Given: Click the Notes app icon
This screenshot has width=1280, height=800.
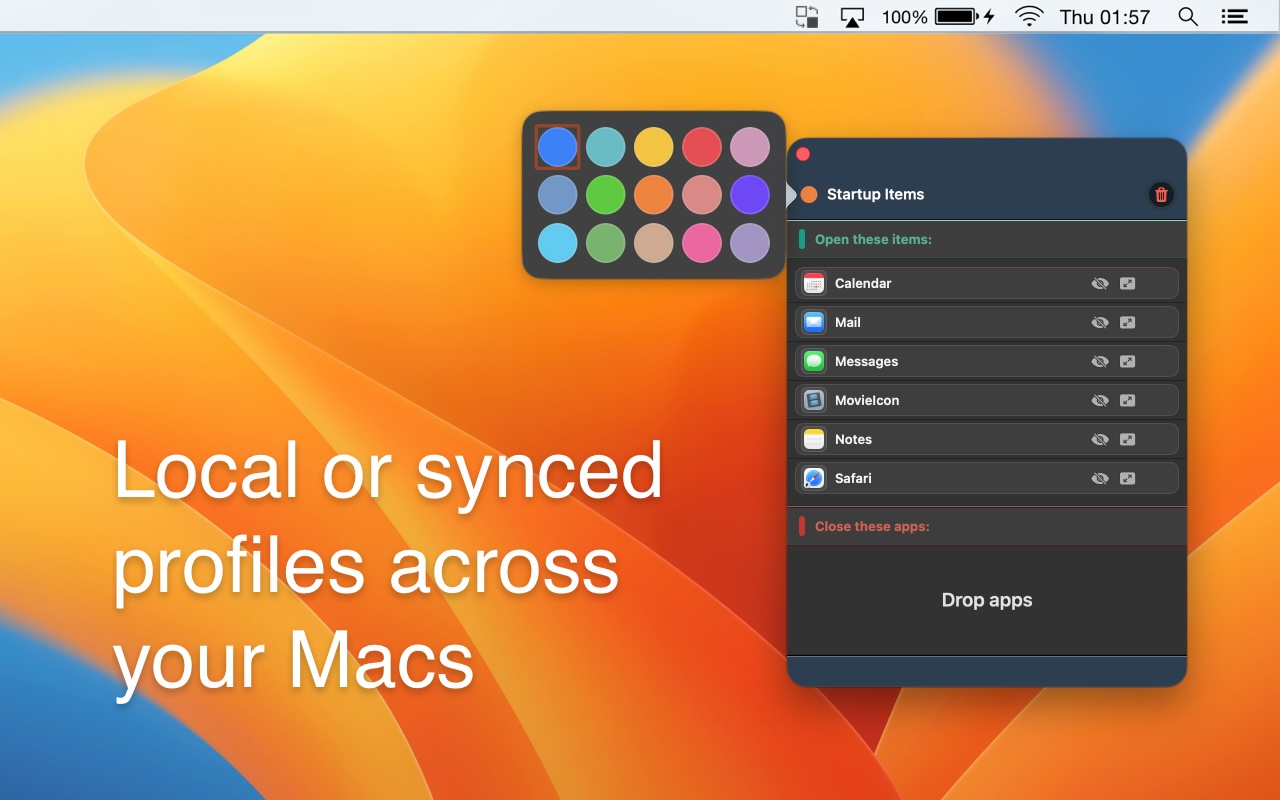Looking at the screenshot, I should tap(813, 439).
